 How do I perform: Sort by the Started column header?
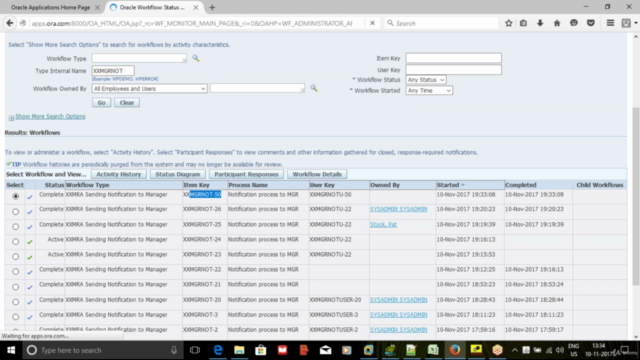pyautogui.click(x=448, y=185)
